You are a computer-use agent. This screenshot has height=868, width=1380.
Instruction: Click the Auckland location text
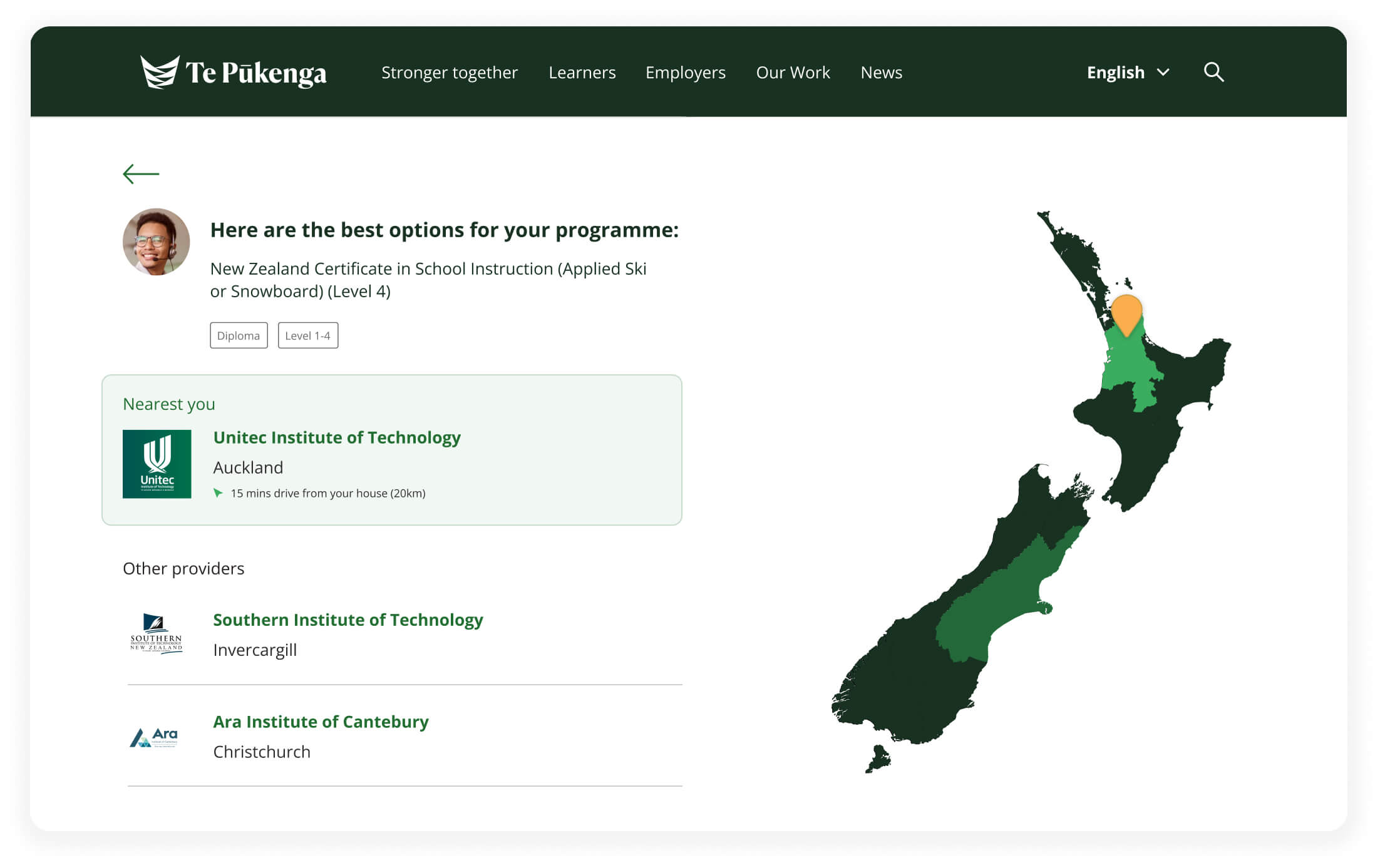pyautogui.click(x=248, y=467)
